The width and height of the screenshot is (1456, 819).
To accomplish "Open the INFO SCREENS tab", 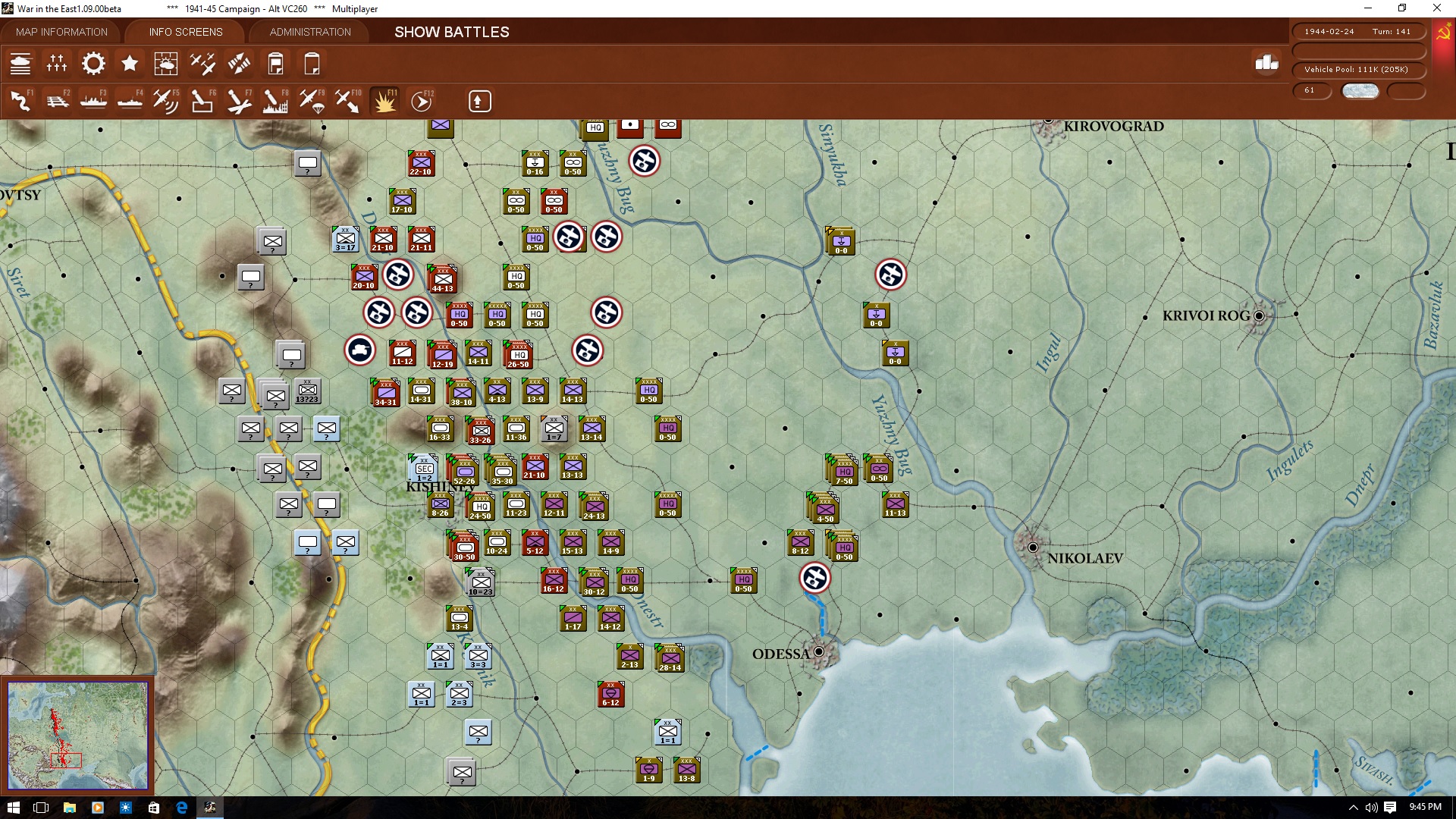I will click(186, 32).
